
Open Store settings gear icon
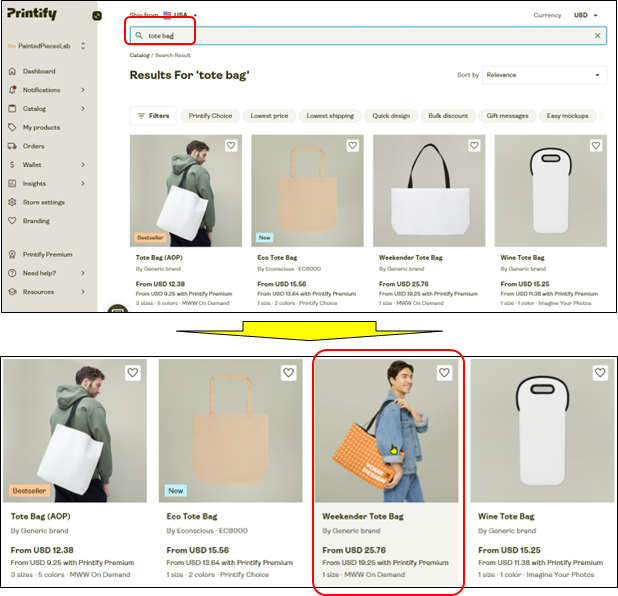[12, 202]
